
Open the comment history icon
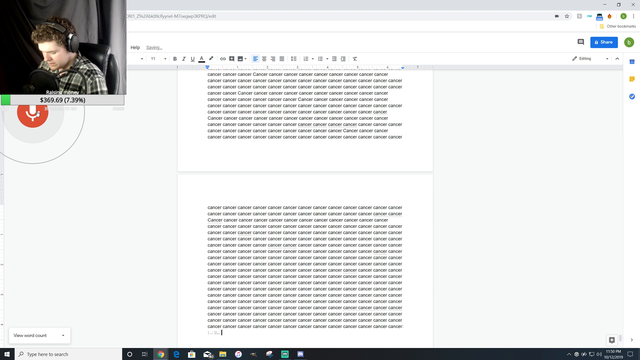pos(581,42)
